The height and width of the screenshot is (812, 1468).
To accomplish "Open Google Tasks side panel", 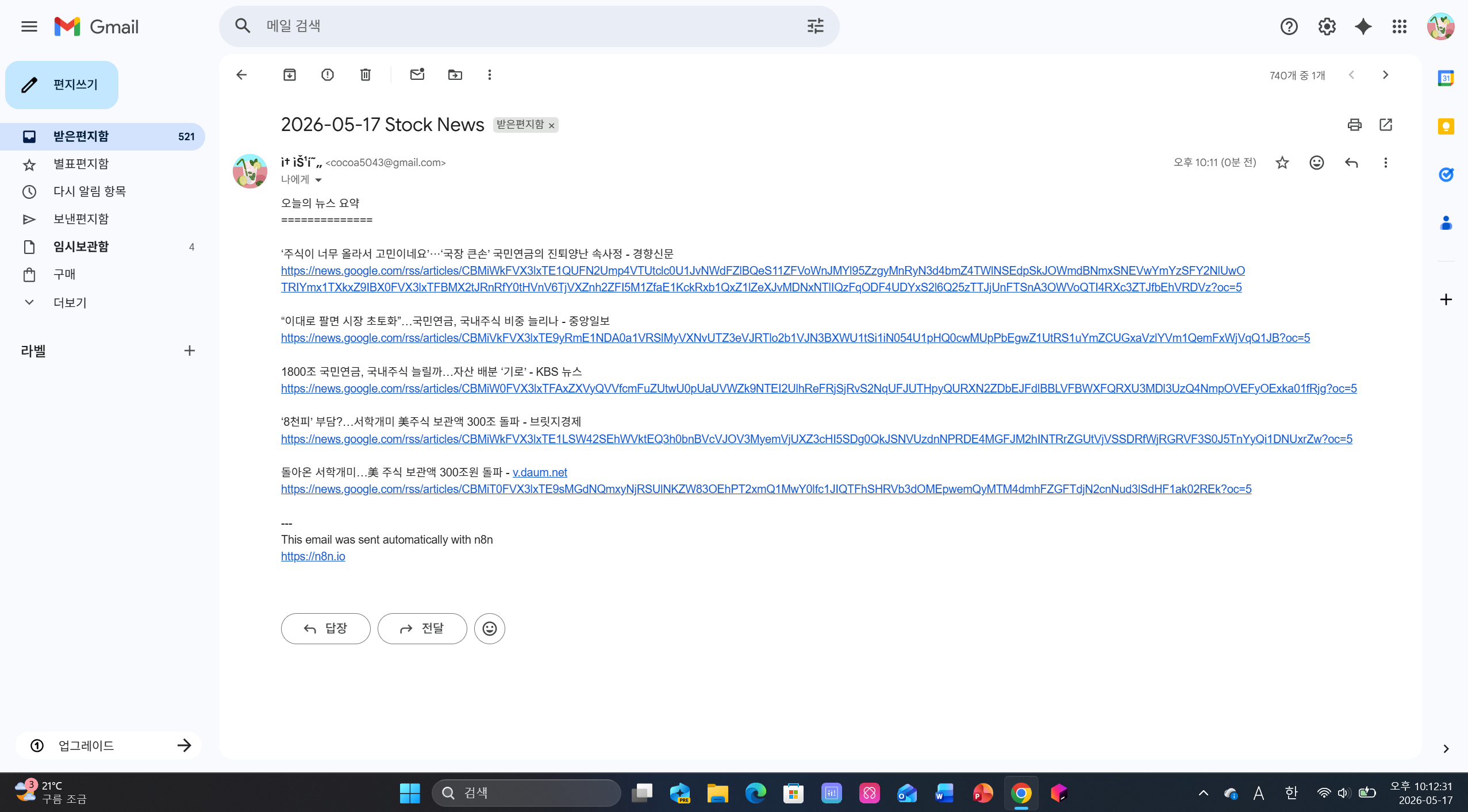I will pyautogui.click(x=1446, y=175).
